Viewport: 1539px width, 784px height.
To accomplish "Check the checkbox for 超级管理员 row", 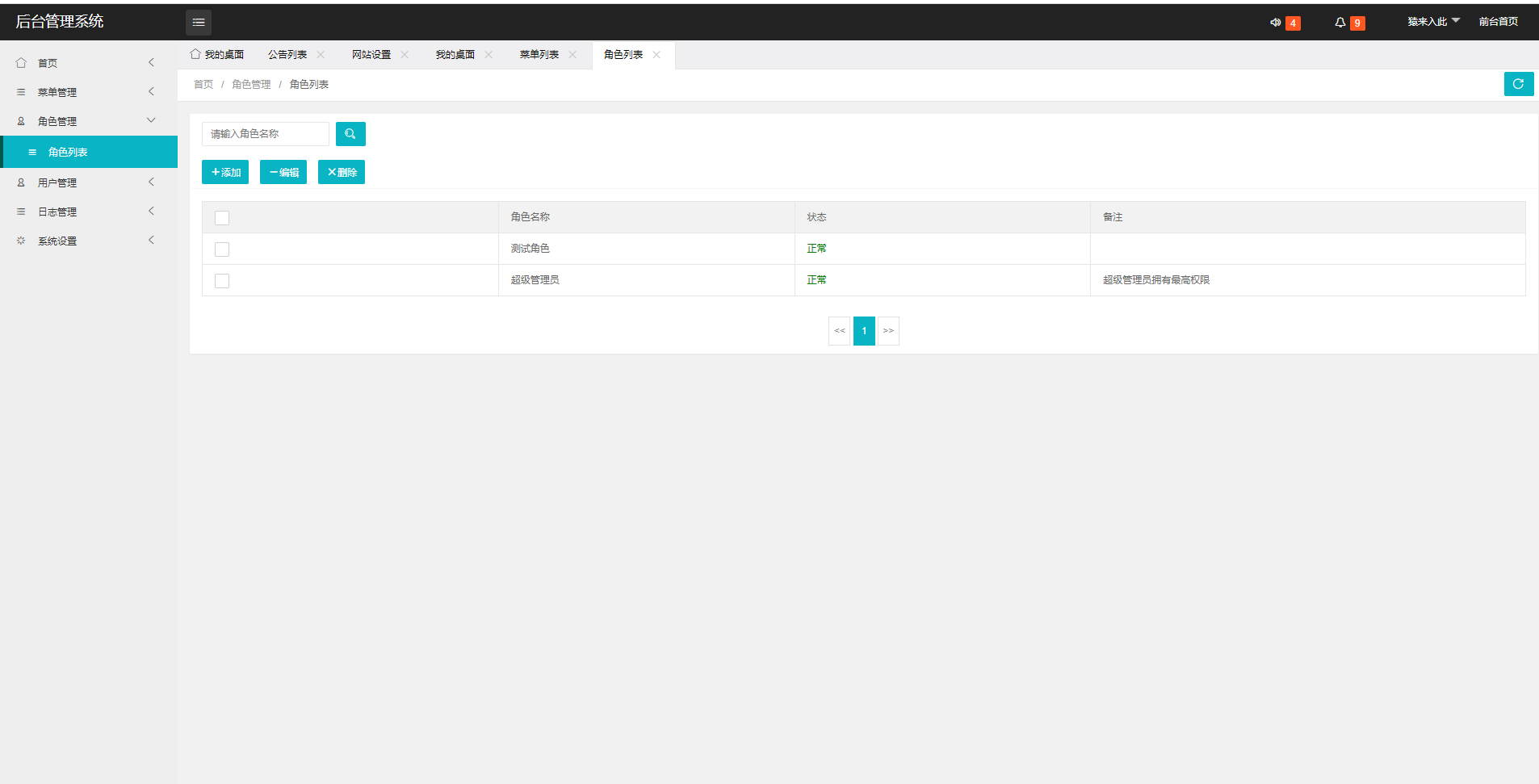I will pyautogui.click(x=222, y=281).
